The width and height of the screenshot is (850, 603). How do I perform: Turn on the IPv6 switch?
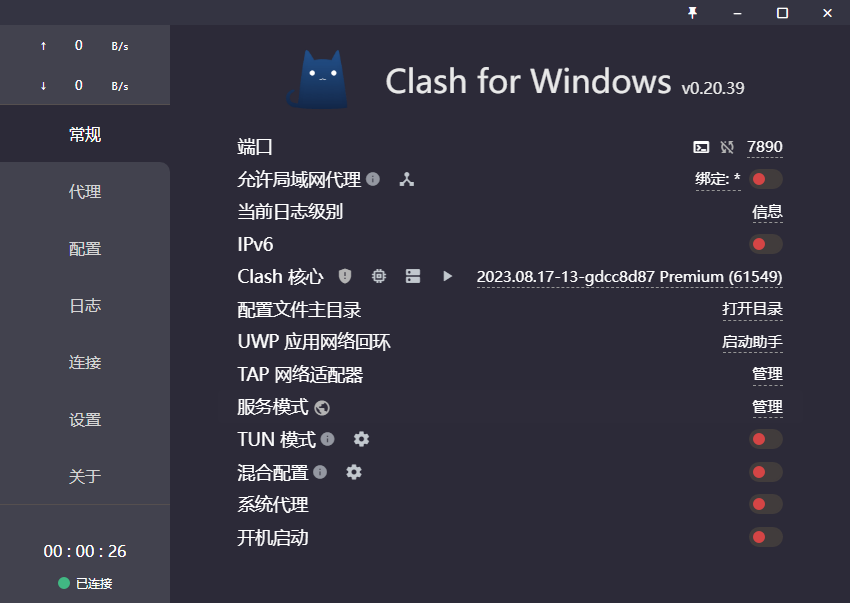pos(766,245)
